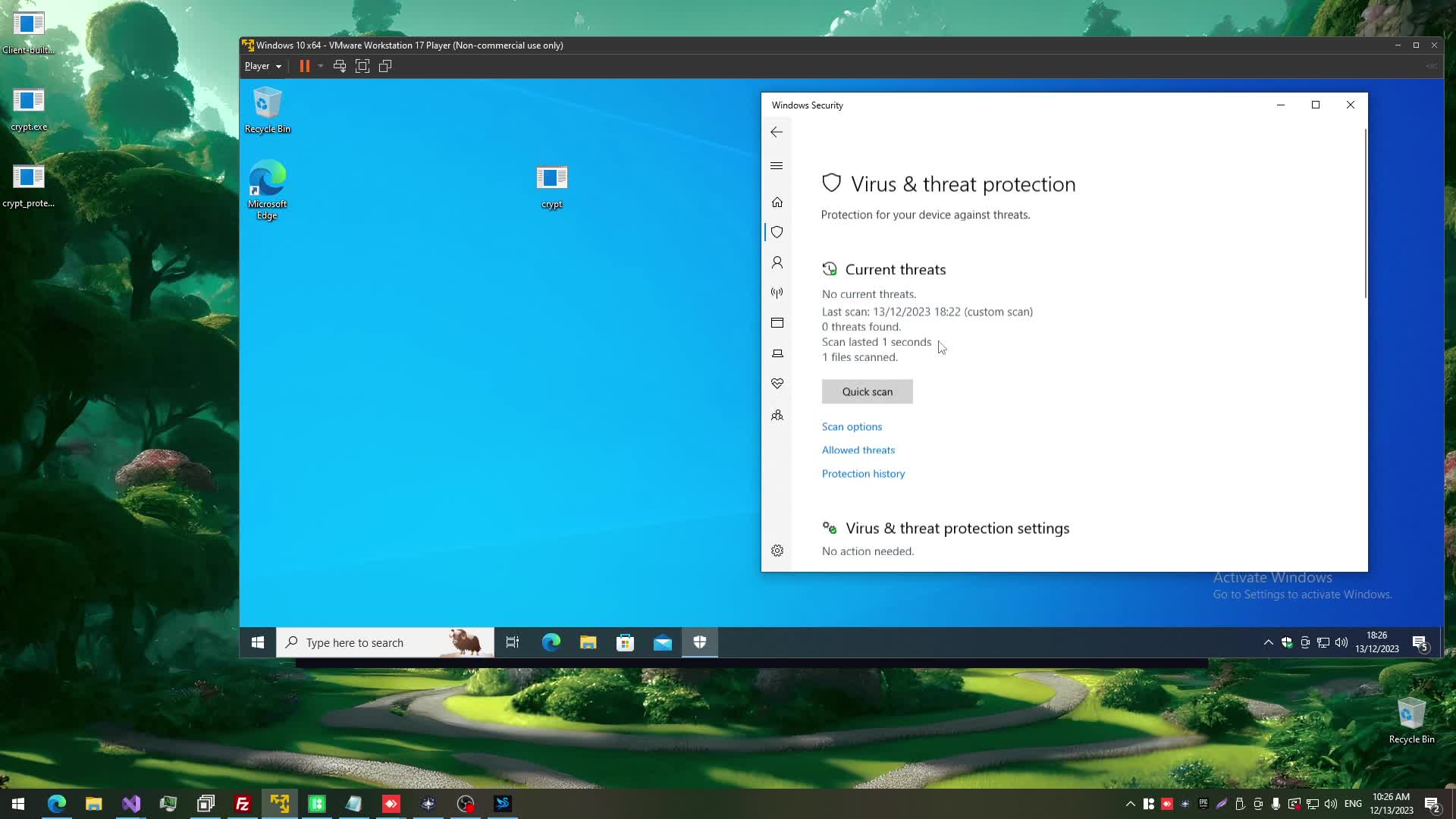The image size is (1456, 819).
Task: Show hidden icons in the VM system tray
Action: pos(1268,642)
